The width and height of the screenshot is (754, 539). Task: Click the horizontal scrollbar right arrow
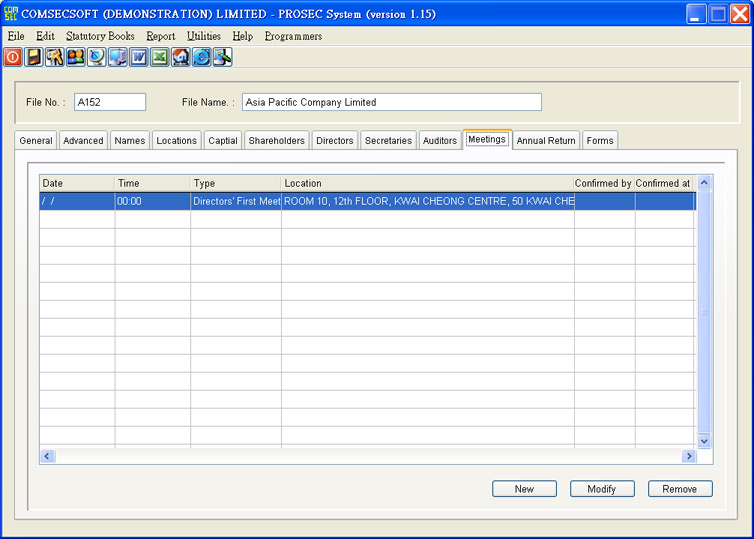point(688,456)
